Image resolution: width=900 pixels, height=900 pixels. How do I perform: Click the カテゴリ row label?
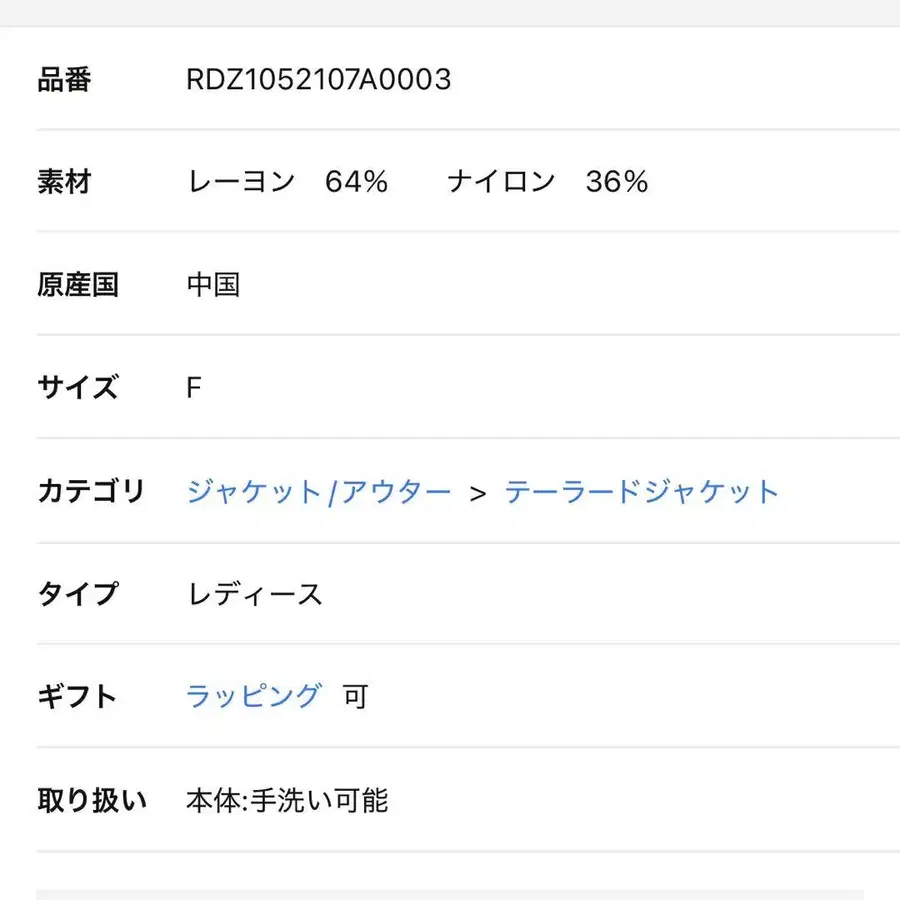pyautogui.click(x=91, y=492)
